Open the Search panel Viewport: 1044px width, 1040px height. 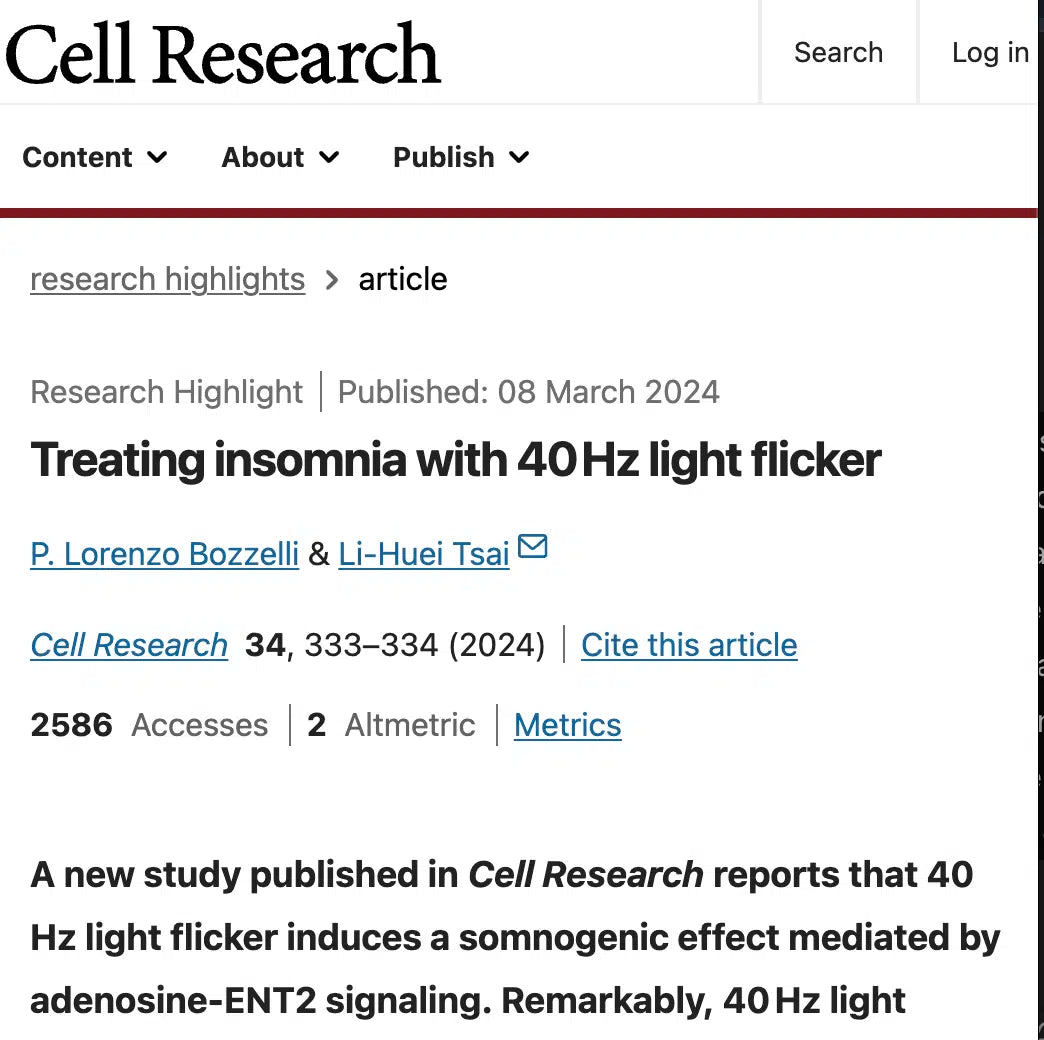[x=838, y=52]
